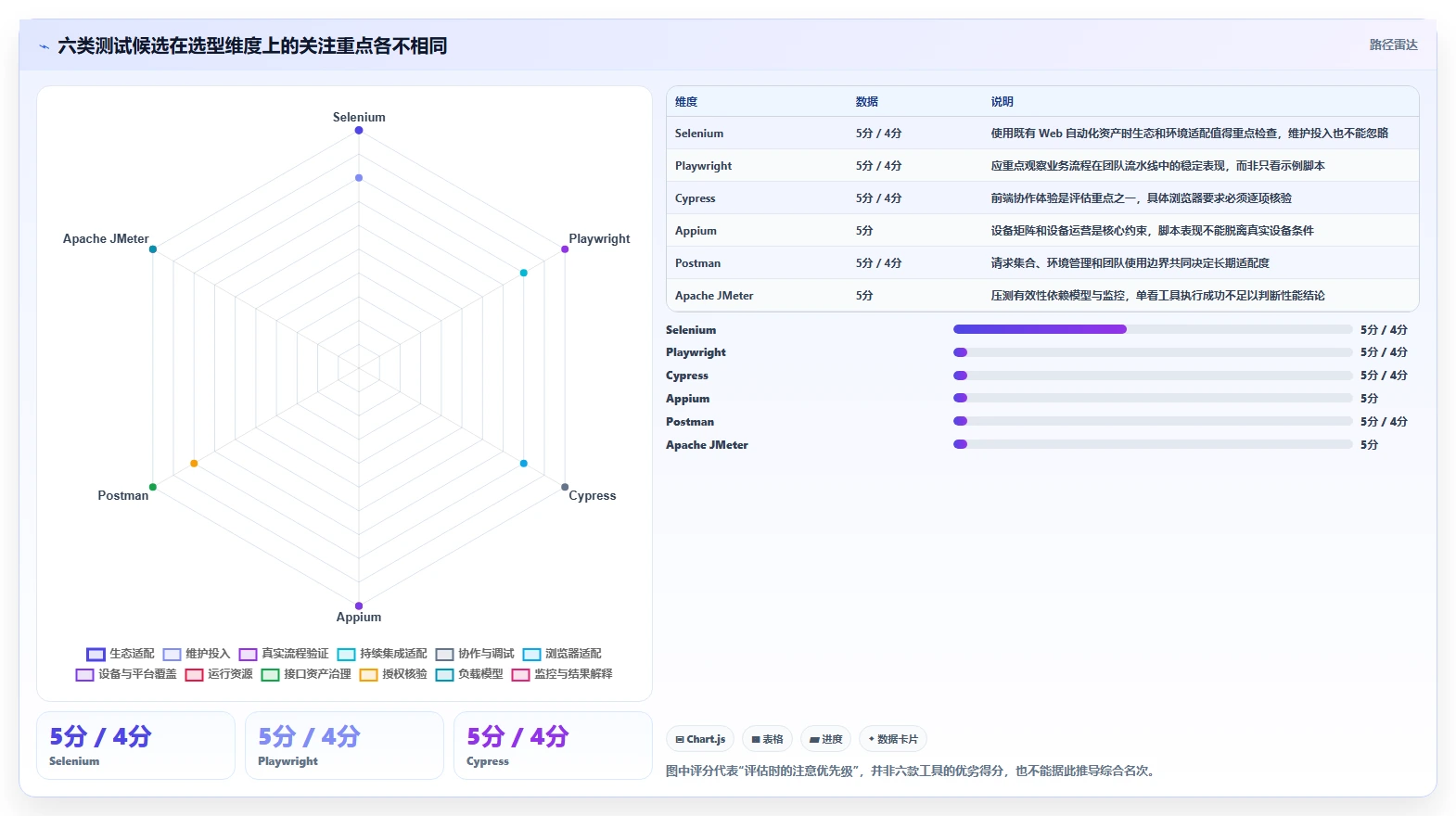Click the Selenium row description in table
This screenshot has width=1456, height=816.
point(1190,134)
